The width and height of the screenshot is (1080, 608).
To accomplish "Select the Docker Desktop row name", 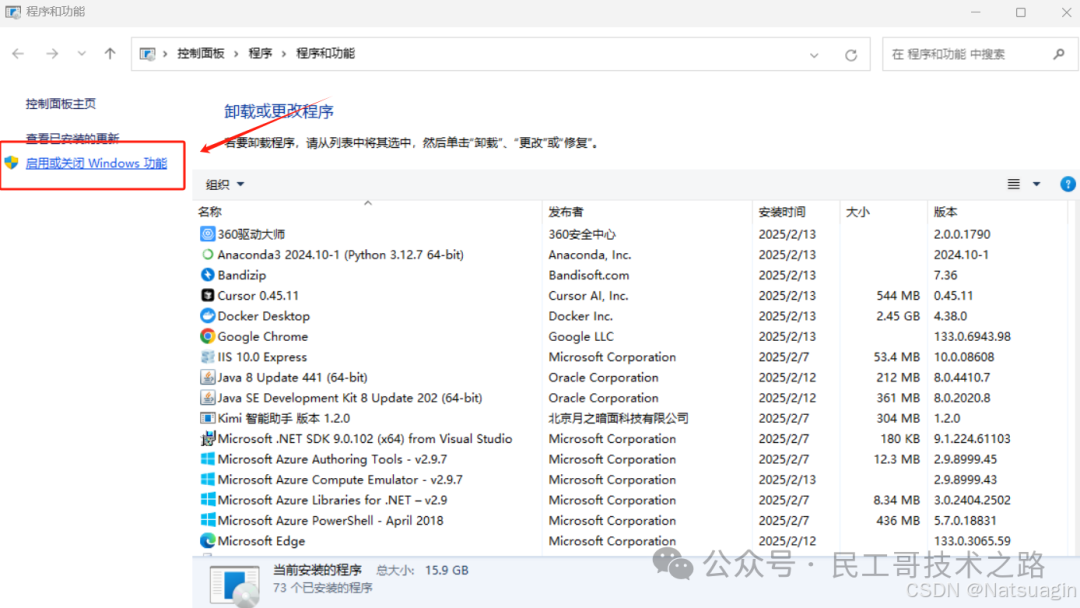I will [x=264, y=316].
